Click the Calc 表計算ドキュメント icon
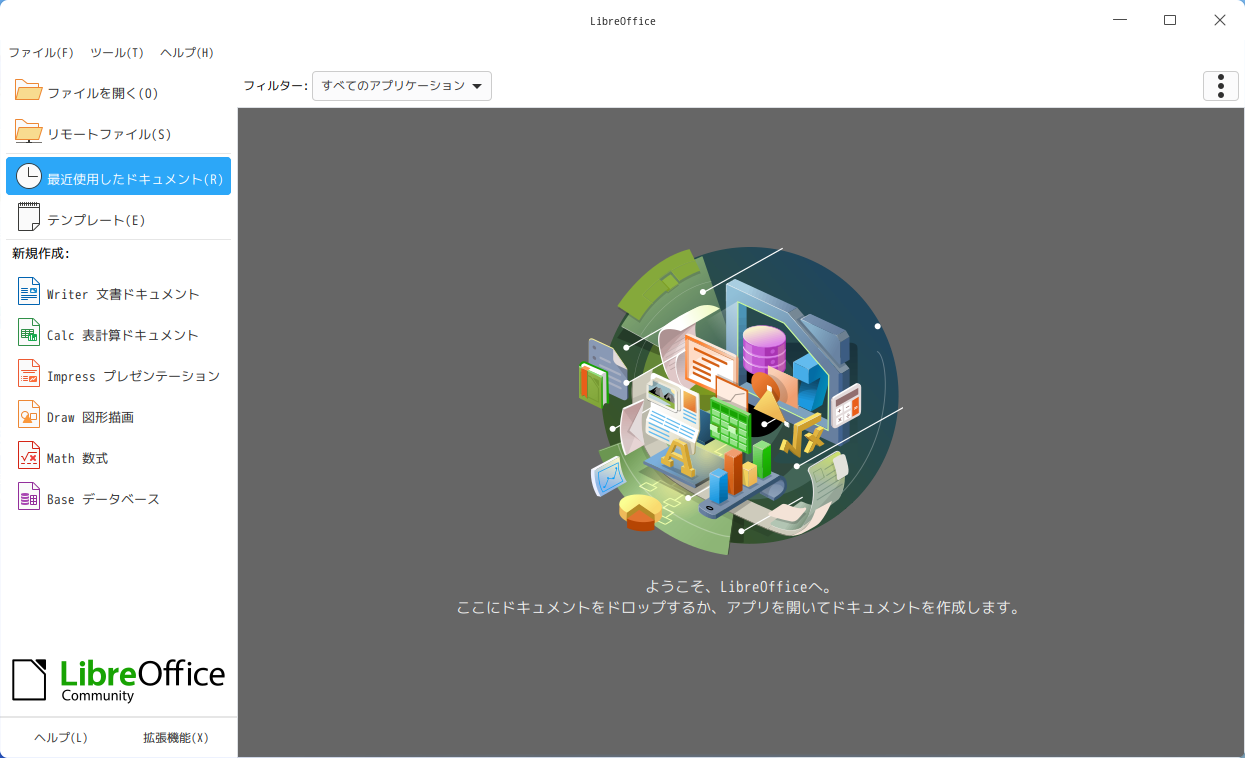This screenshot has height=758, width=1245. click(29, 334)
